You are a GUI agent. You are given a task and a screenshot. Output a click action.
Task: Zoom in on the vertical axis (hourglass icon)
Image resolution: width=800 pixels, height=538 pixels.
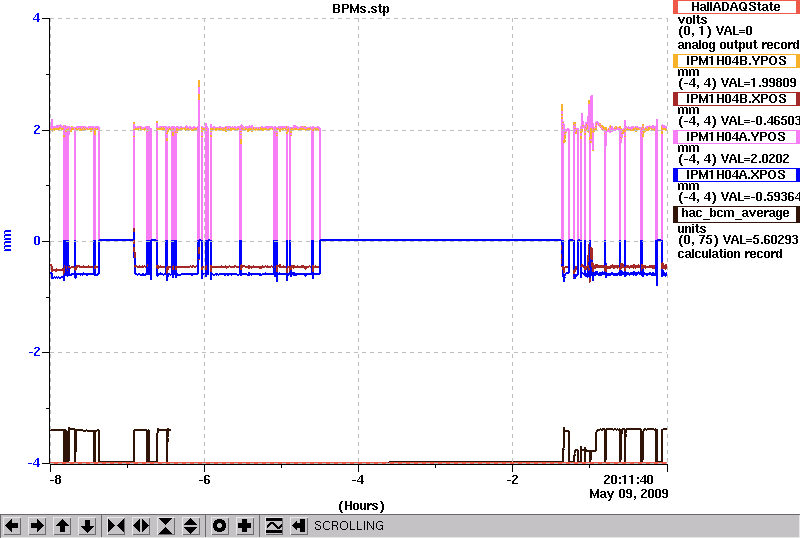tap(166, 526)
